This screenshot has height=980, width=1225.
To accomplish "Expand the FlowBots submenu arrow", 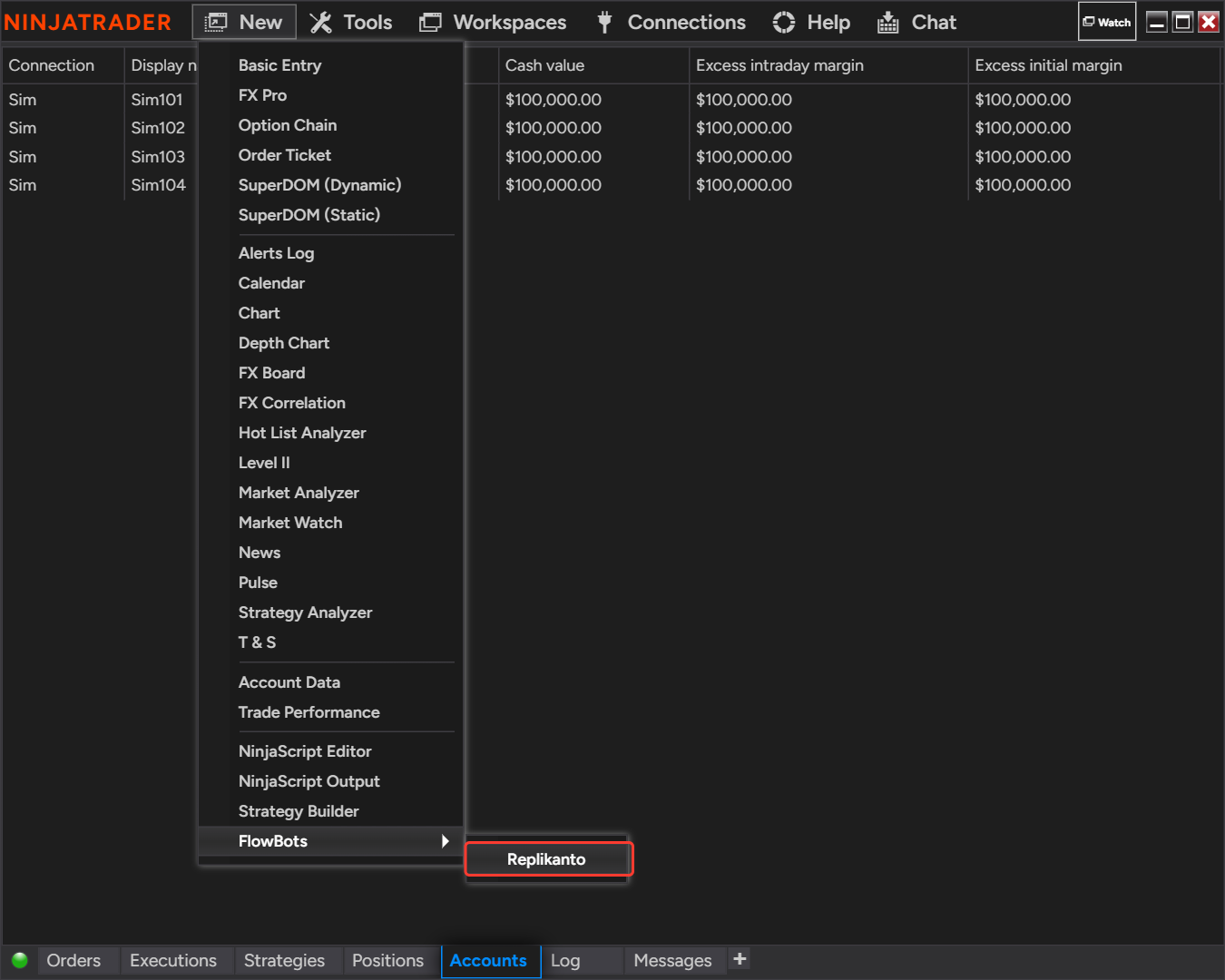I will click(445, 841).
